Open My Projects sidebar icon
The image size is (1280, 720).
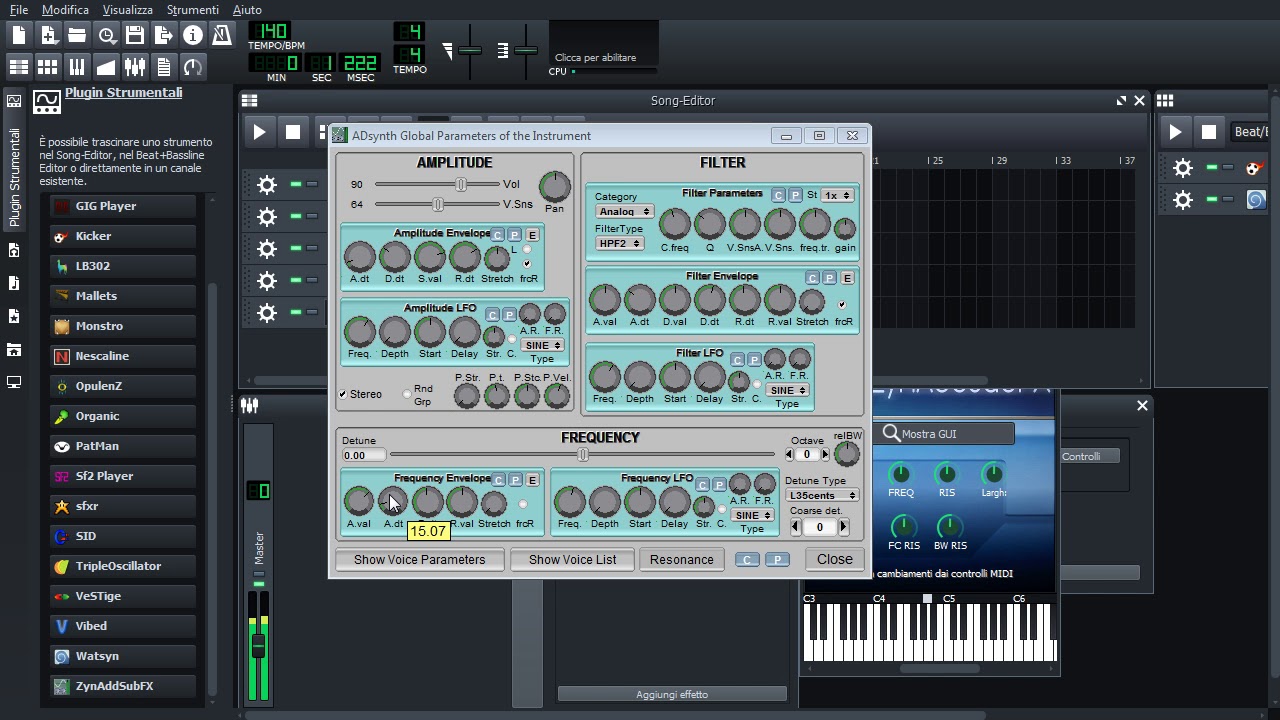pyautogui.click(x=14, y=250)
